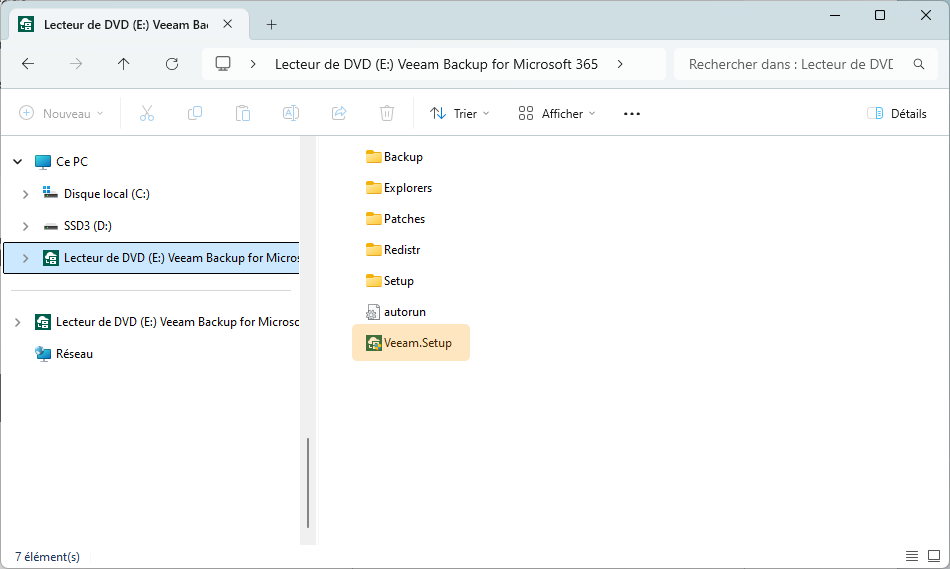The width and height of the screenshot is (950, 569).
Task: Select the Redistr folder
Action: [393, 250]
